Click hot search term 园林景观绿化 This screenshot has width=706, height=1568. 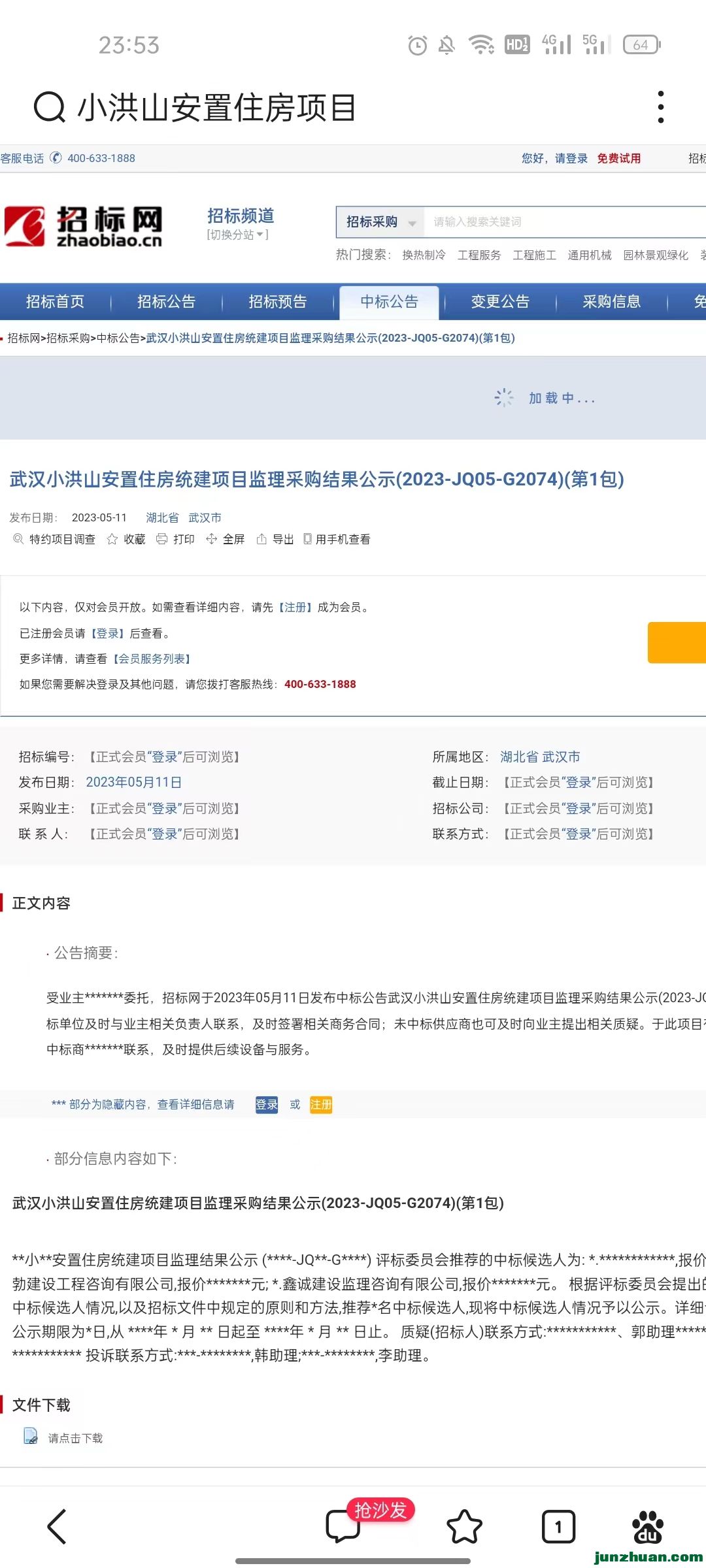point(656,255)
